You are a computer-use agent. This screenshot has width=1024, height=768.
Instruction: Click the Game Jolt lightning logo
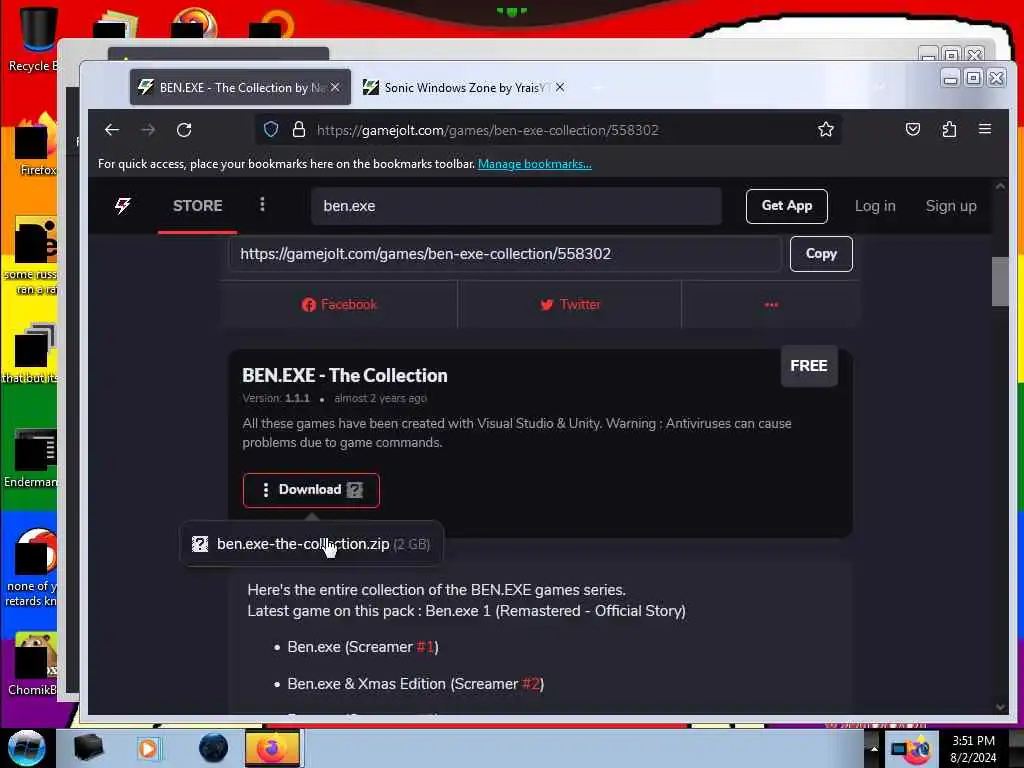[x=123, y=206]
